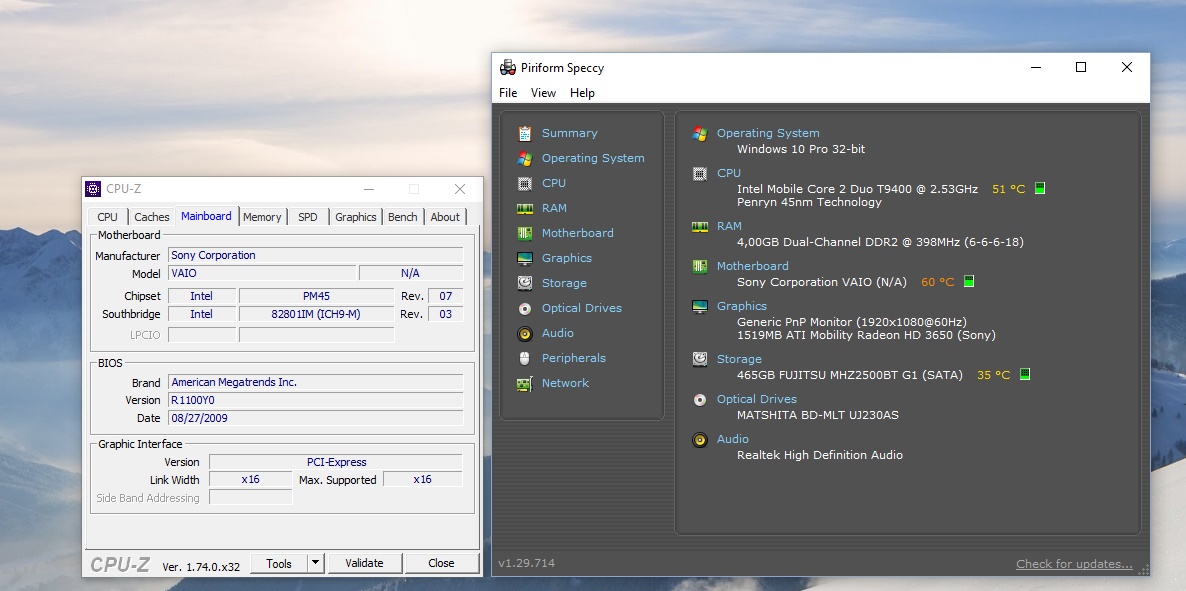Click the Close button in CPU-Z footer
This screenshot has height=591, width=1186.
point(441,563)
